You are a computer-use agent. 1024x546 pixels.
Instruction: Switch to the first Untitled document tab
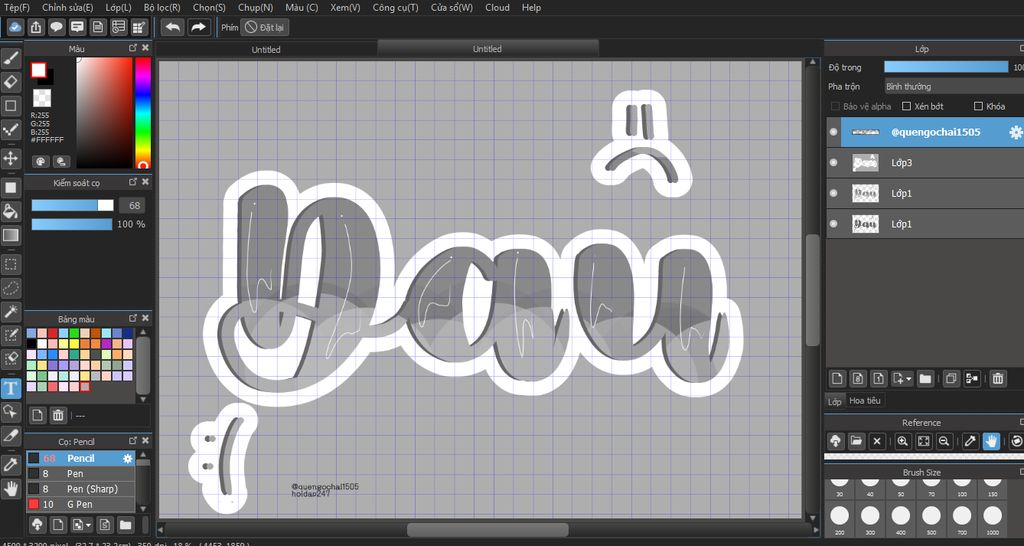point(266,50)
